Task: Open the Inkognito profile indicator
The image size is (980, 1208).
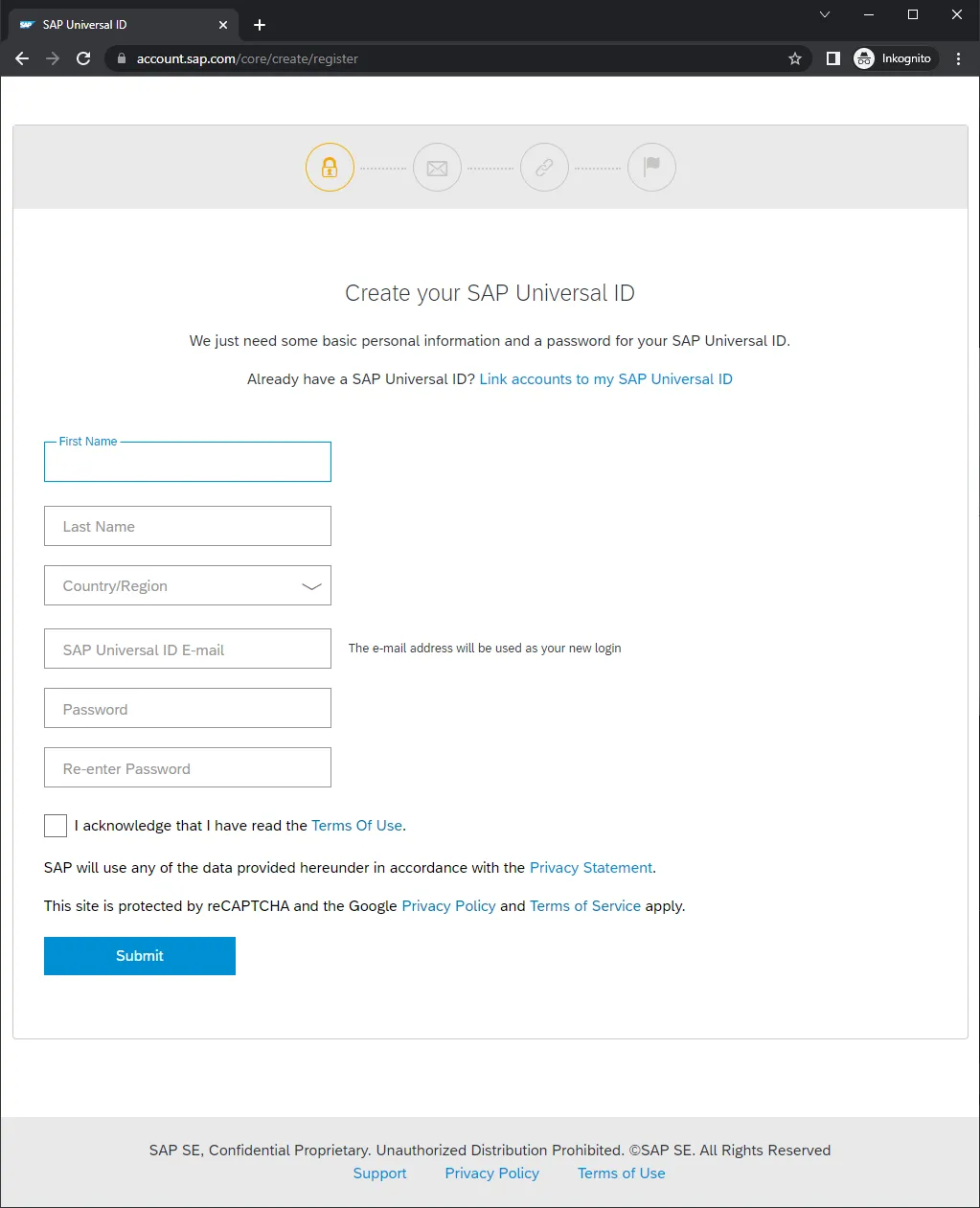Action: [893, 58]
